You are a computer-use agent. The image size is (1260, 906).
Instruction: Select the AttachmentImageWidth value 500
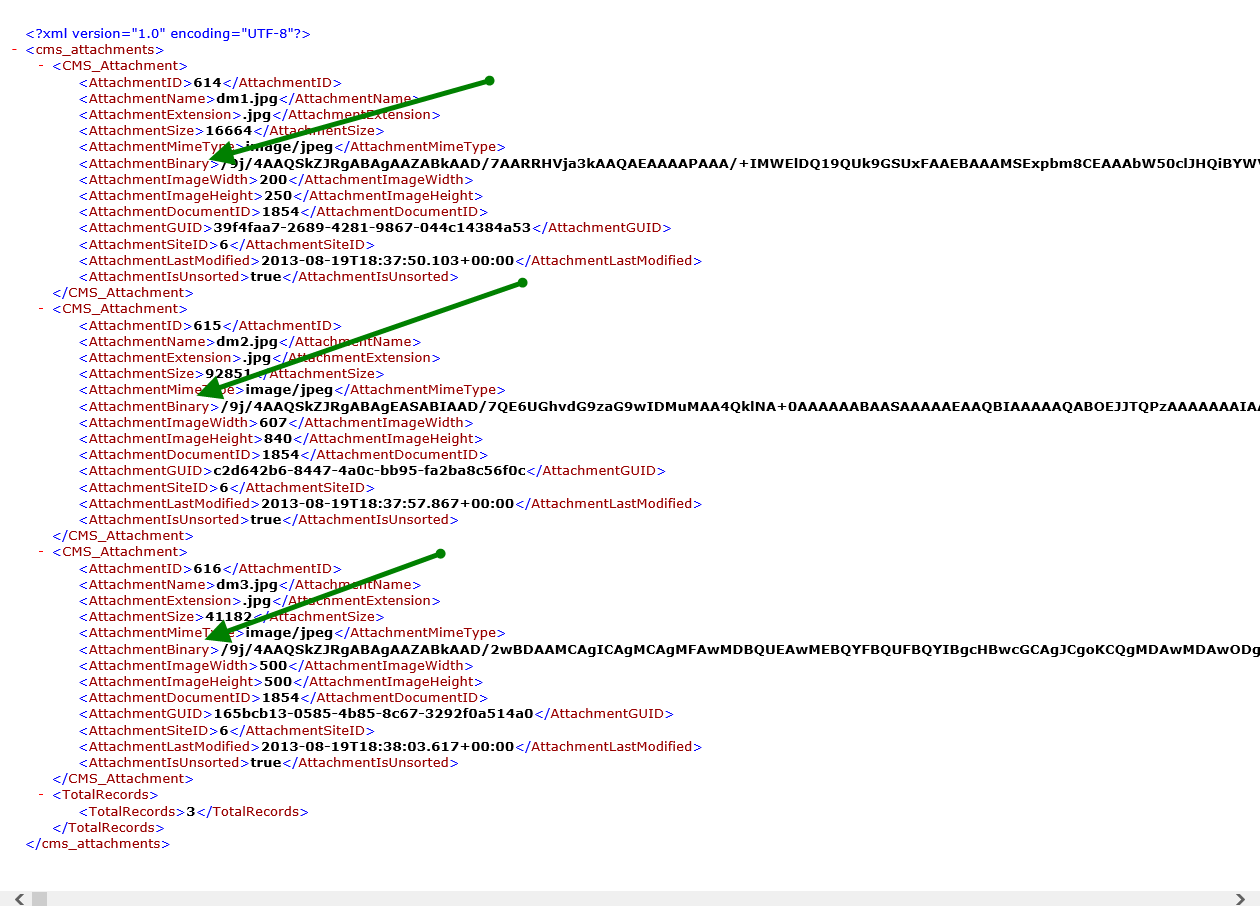[273, 665]
